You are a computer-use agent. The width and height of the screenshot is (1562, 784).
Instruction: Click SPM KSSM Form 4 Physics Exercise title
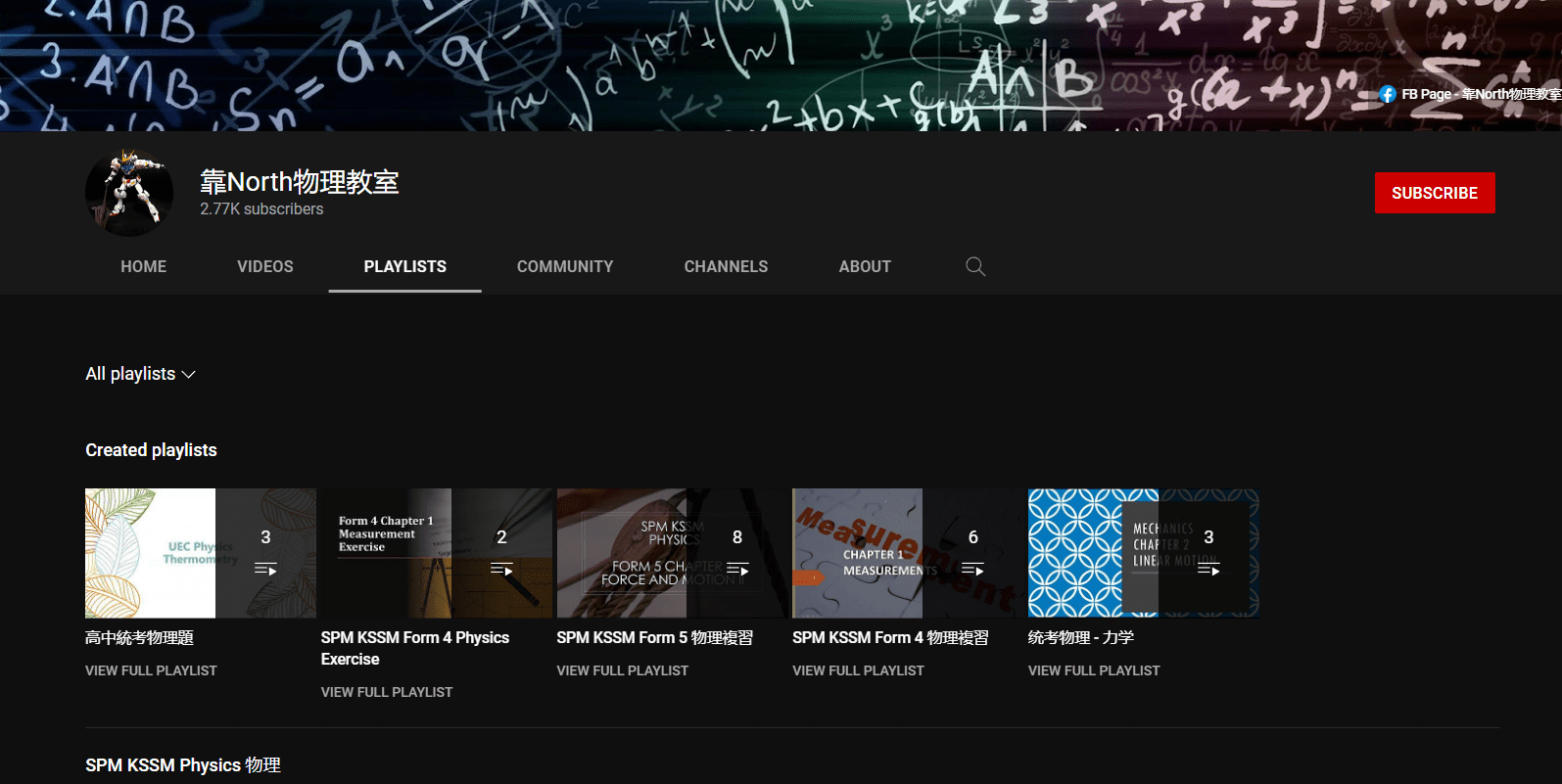click(x=415, y=648)
